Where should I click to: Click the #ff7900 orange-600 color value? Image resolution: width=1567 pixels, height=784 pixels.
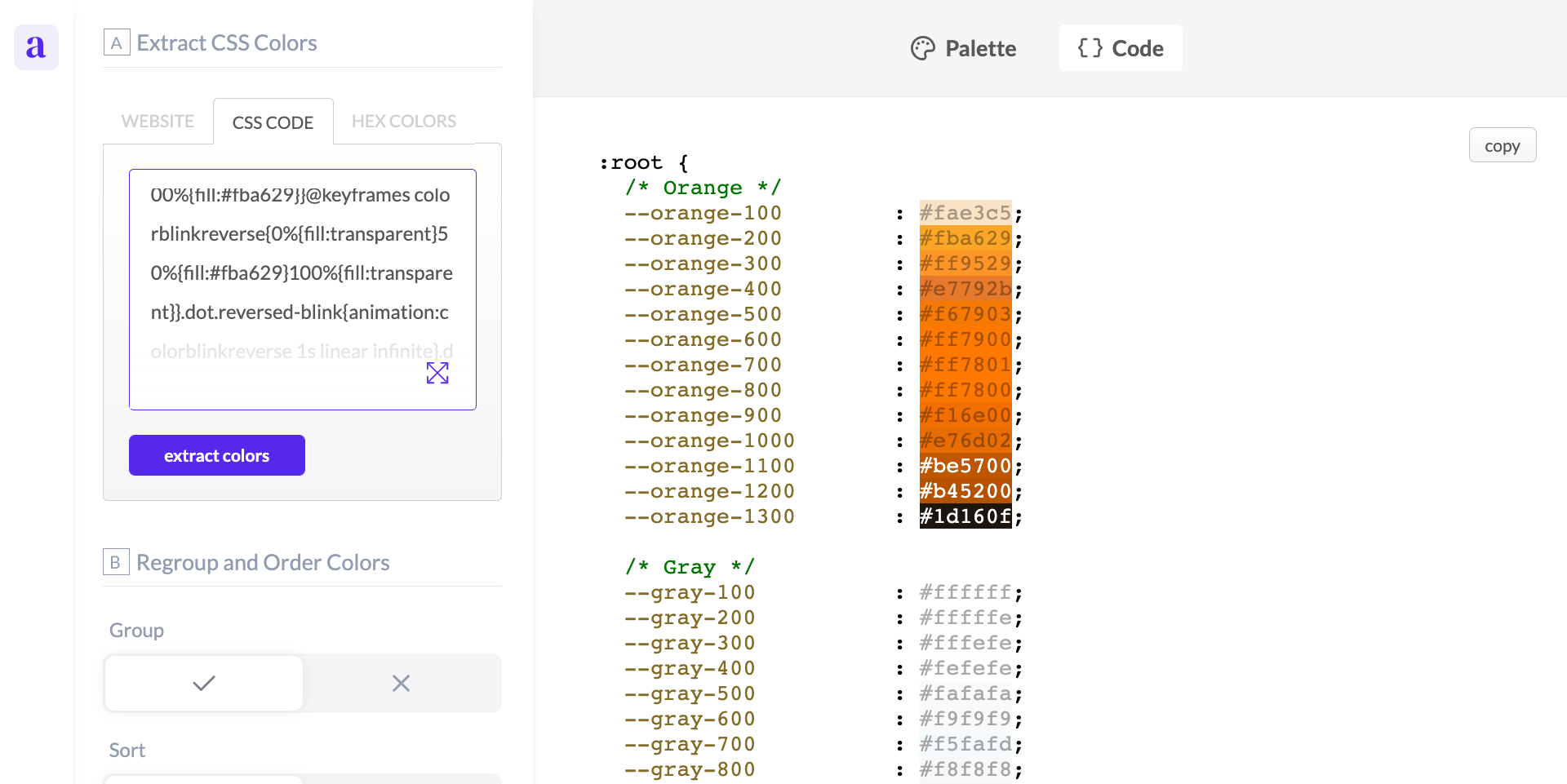(965, 339)
